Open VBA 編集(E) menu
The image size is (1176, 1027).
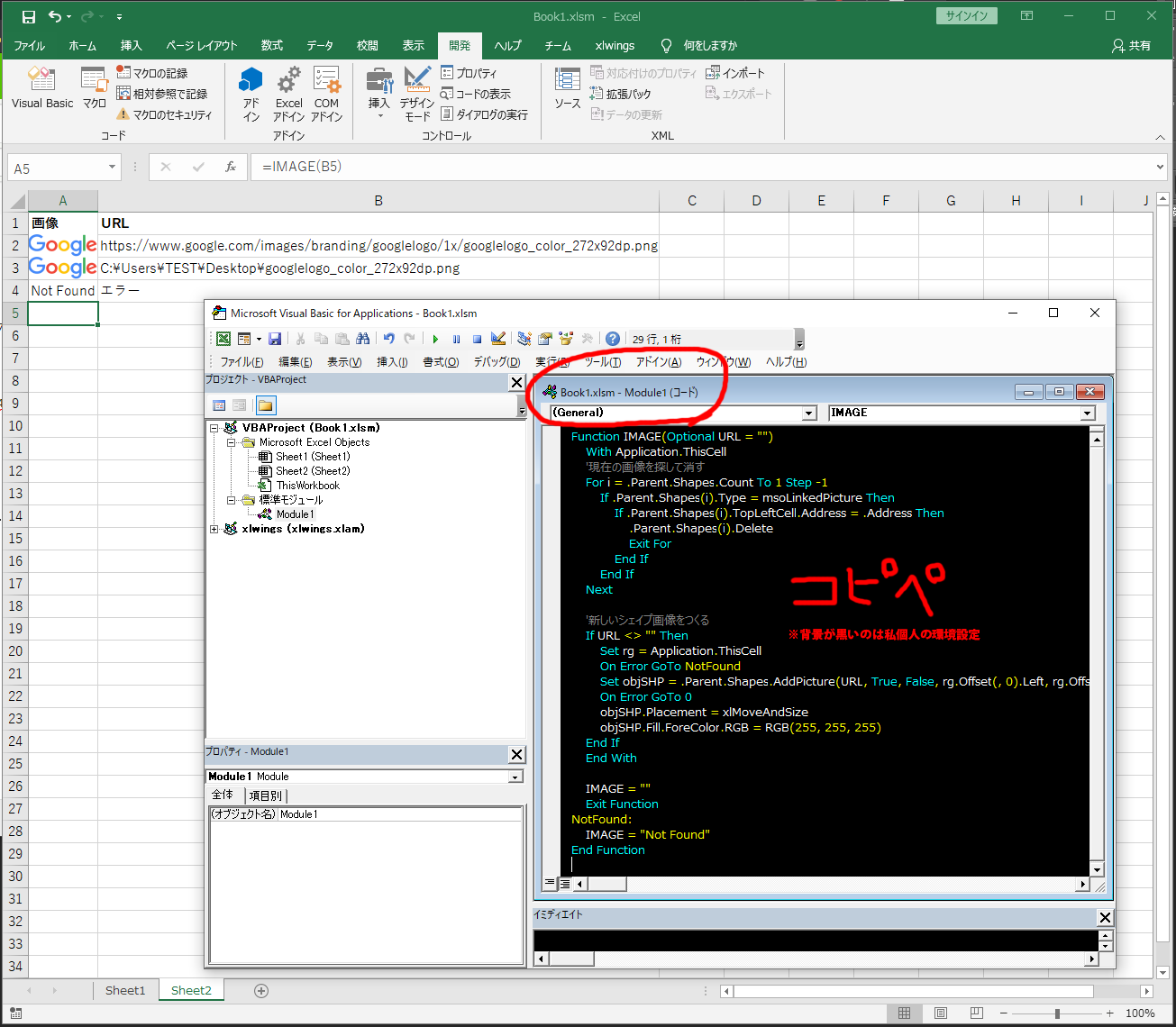[x=295, y=362]
